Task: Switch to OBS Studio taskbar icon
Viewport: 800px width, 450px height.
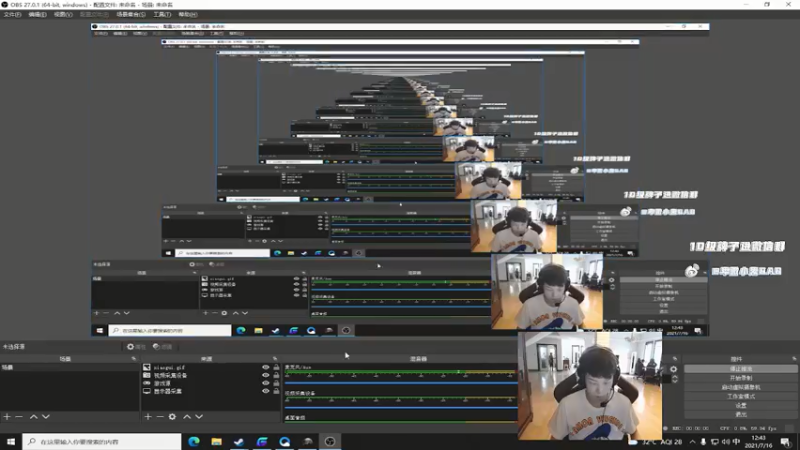Action: (330, 441)
